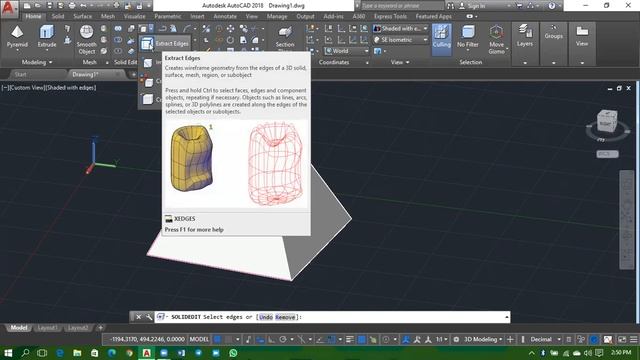This screenshot has height=360, width=640.
Task: Open File Explorer from the taskbar
Action: [x=77, y=353]
